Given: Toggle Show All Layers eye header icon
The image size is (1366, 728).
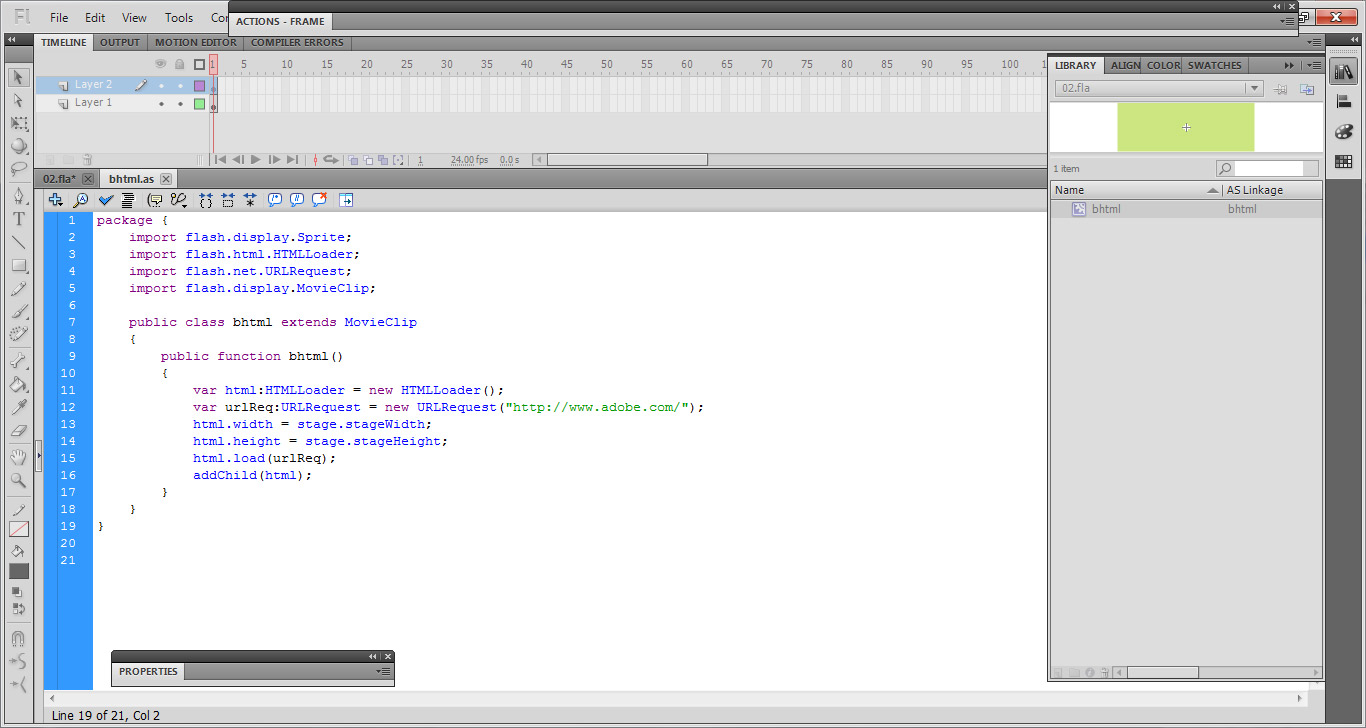Looking at the screenshot, I should click(x=160, y=64).
